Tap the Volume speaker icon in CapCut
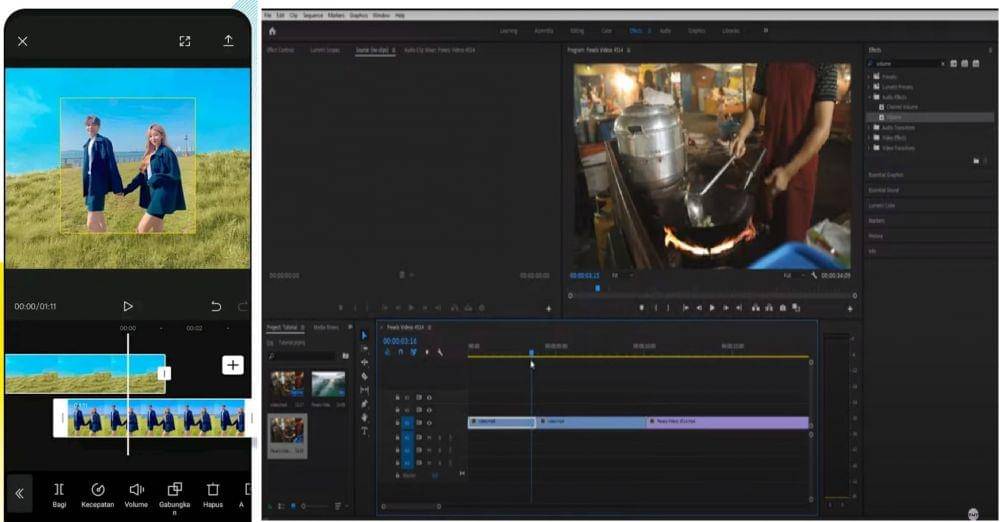Image resolution: width=1000 pixels, height=522 pixels. coord(136,489)
